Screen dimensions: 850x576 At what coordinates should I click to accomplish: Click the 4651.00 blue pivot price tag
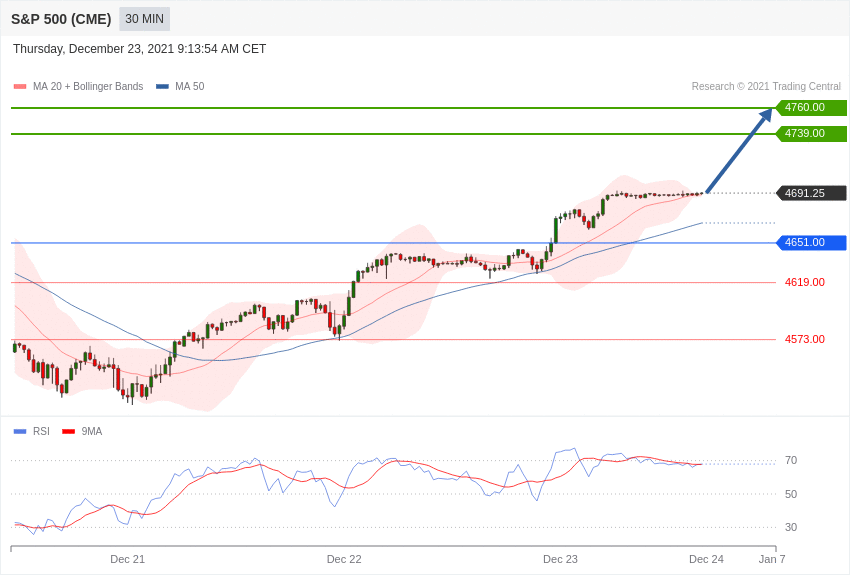point(811,243)
